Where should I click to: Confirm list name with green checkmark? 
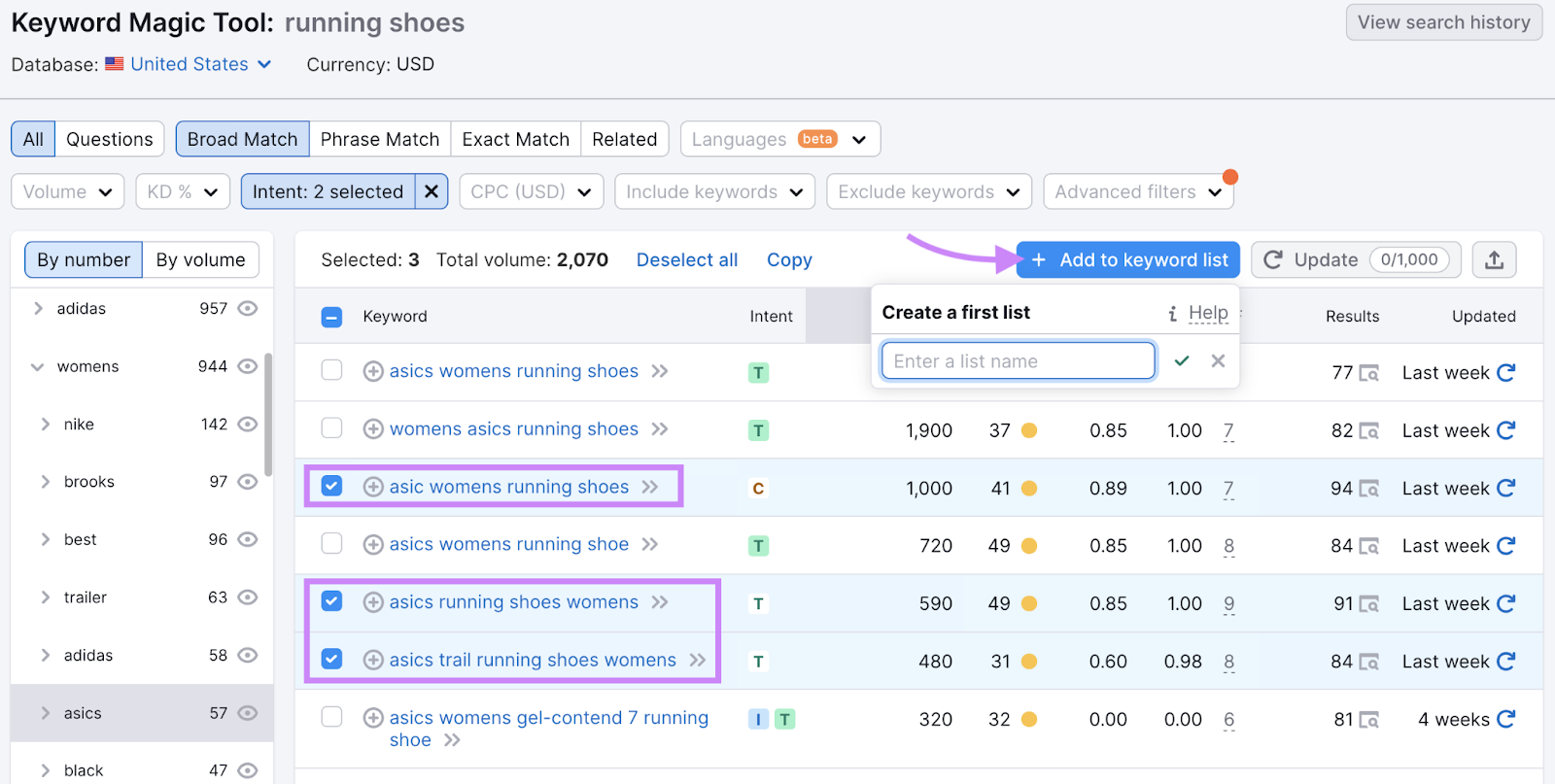(1182, 360)
